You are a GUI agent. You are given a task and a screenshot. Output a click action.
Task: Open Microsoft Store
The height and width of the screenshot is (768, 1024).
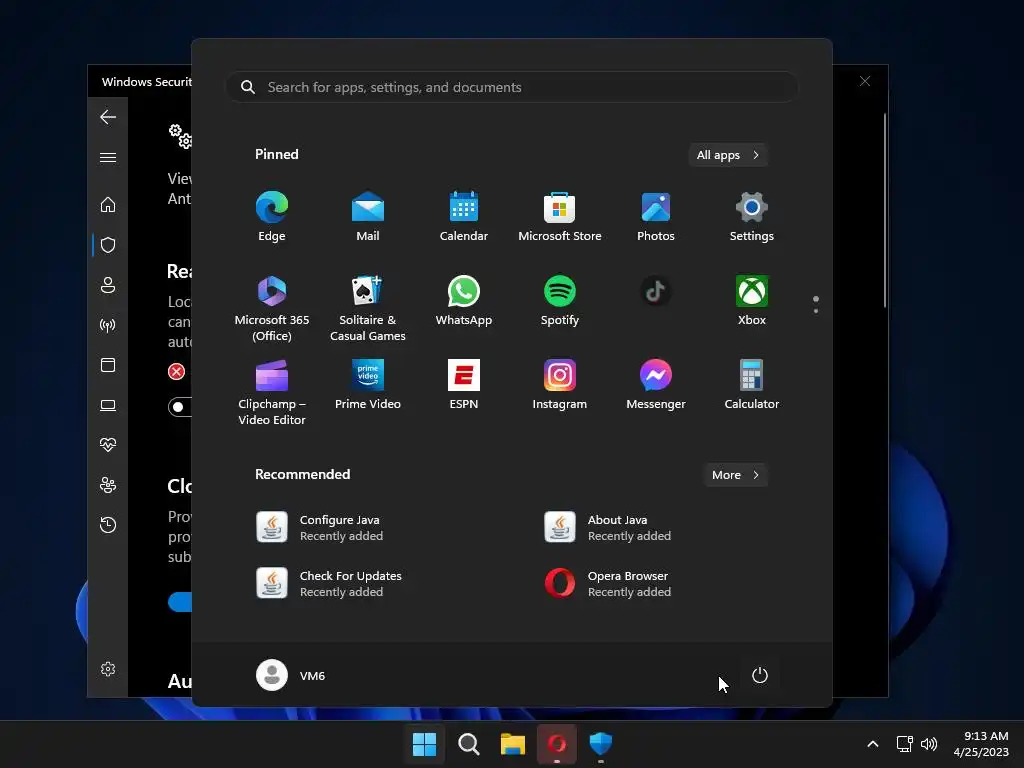[560, 216]
